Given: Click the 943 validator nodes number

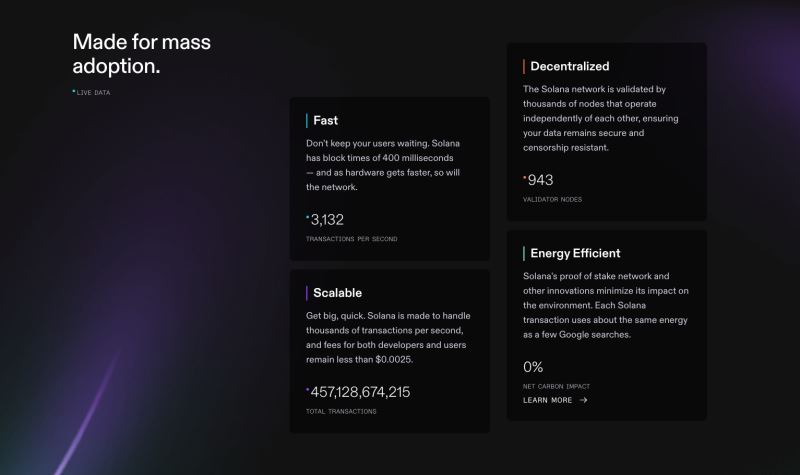Looking at the screenshot, I should [540, 180].
